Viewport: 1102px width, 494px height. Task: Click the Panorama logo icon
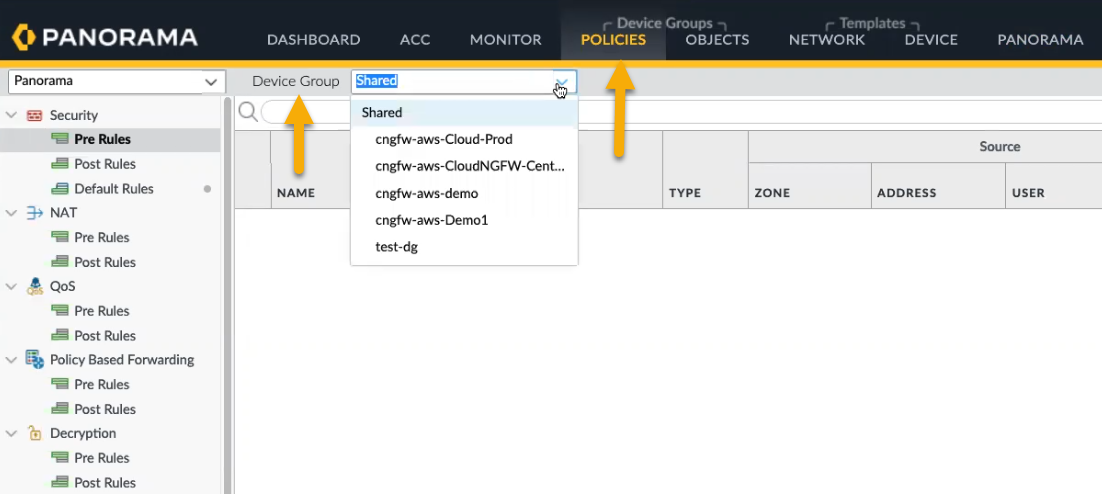pos(22,37)
